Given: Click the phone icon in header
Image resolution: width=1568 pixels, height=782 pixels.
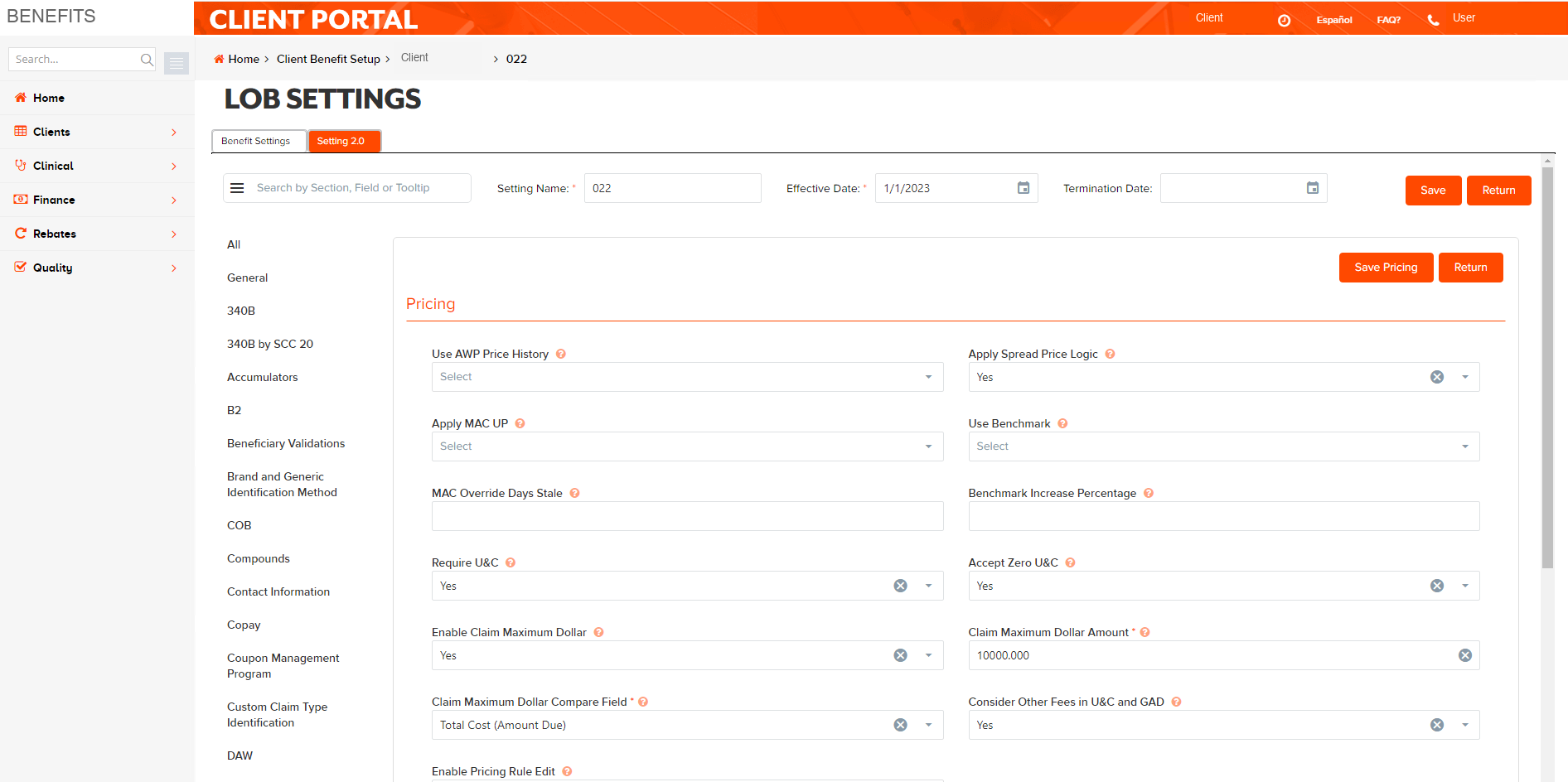Looking at the screenshot, I should tap(1433, 20).
